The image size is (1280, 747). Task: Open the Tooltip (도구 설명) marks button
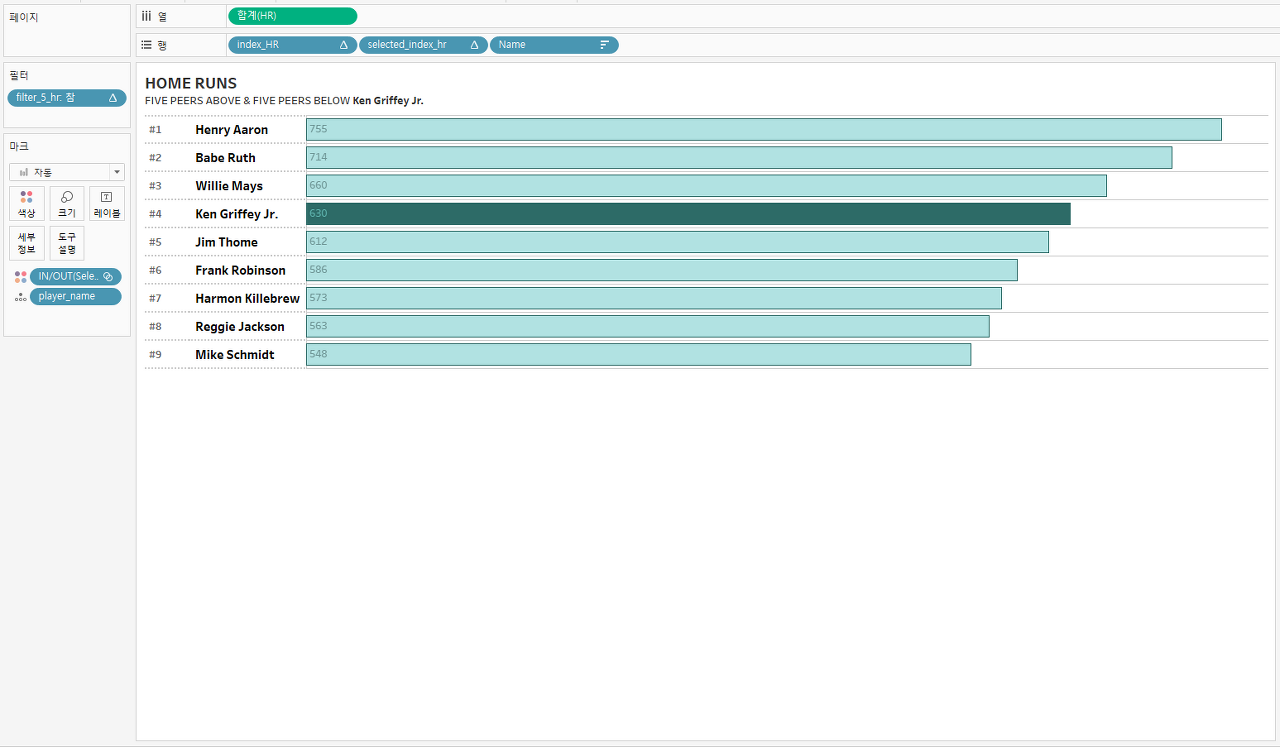pyautogui.click(x=67, y=243)
